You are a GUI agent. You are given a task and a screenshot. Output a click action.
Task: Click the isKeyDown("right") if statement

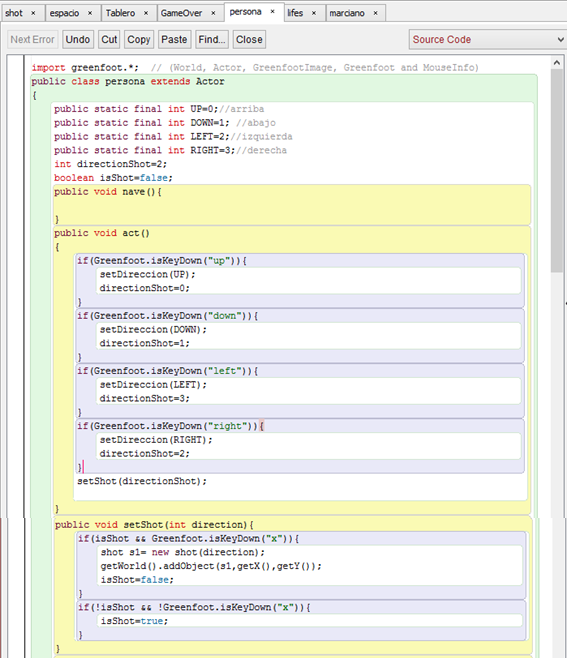pos(170,426)
